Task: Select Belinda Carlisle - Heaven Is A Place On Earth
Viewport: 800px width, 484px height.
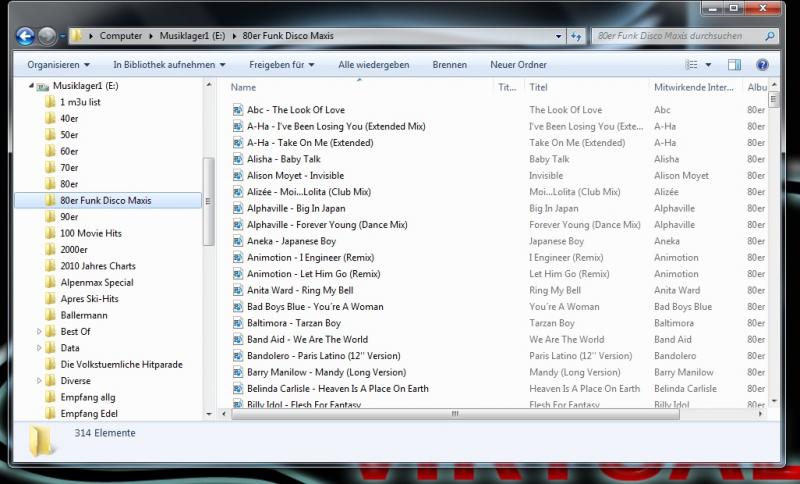Action: tap(338, 388)
